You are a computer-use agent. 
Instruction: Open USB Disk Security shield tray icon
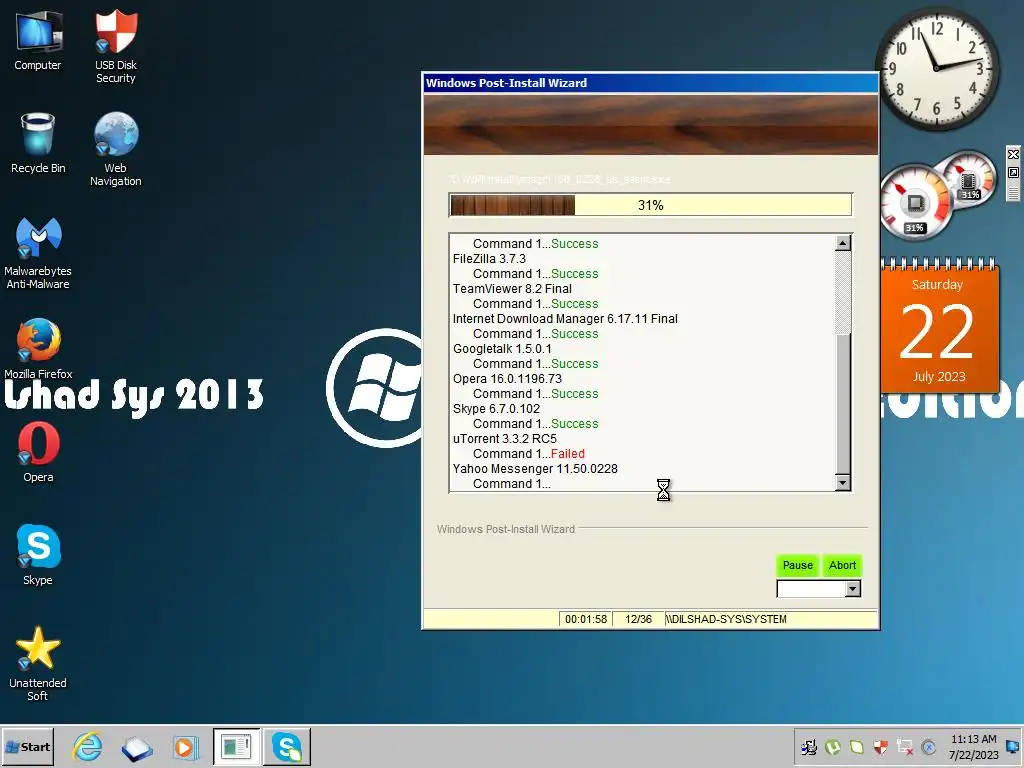[x=880, y=746]
